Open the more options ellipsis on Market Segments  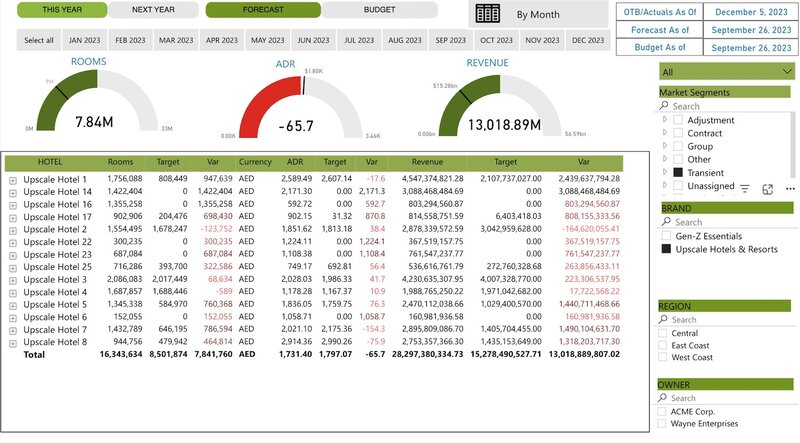coord(790,189)
